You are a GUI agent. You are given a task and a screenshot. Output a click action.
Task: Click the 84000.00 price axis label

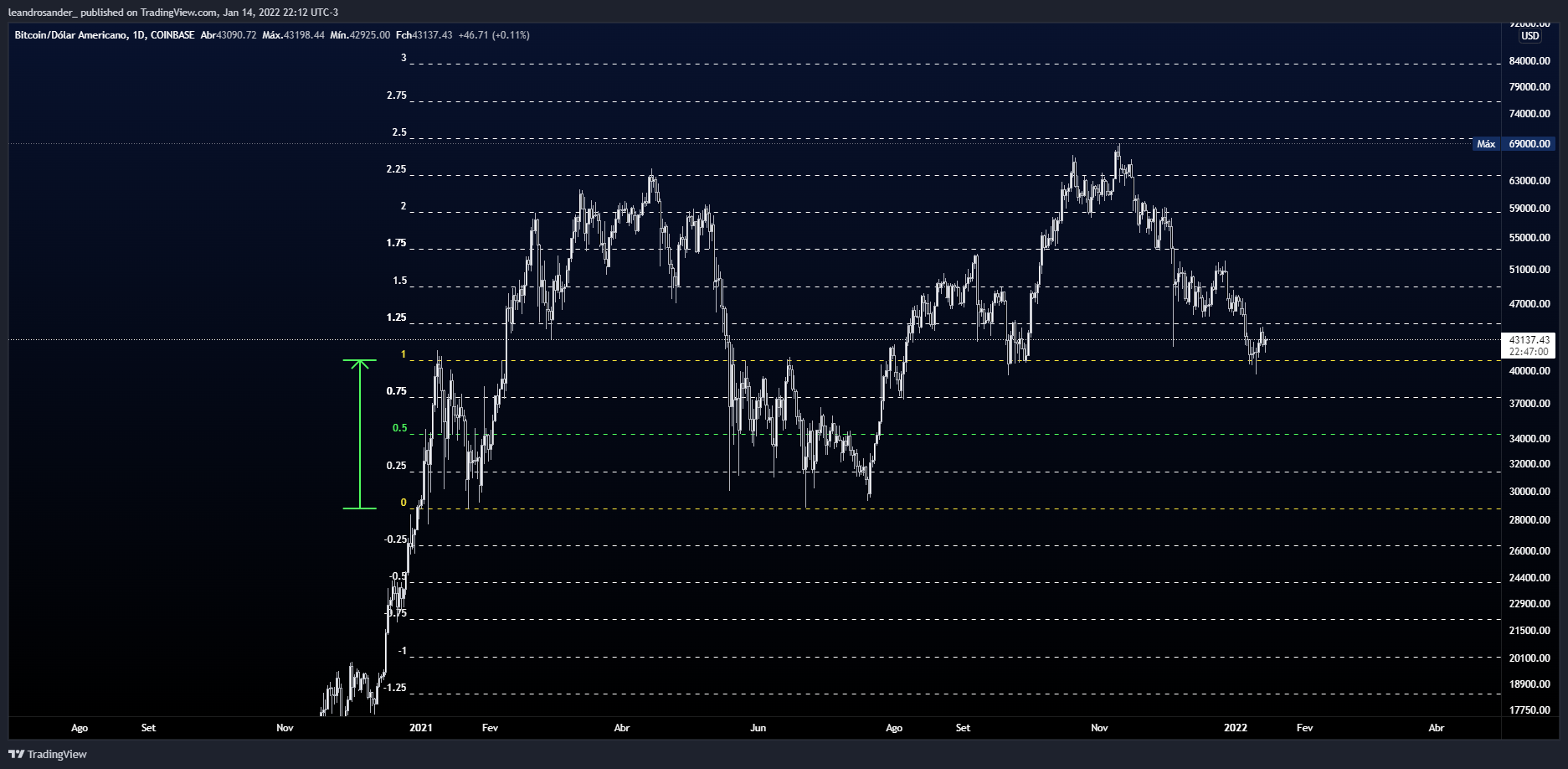coord(1529,61)
